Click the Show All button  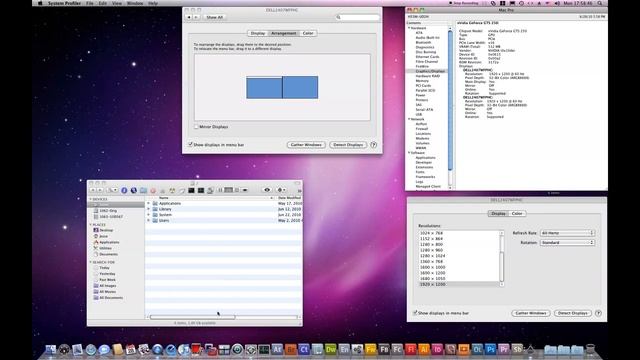click(x=214, y=17)
